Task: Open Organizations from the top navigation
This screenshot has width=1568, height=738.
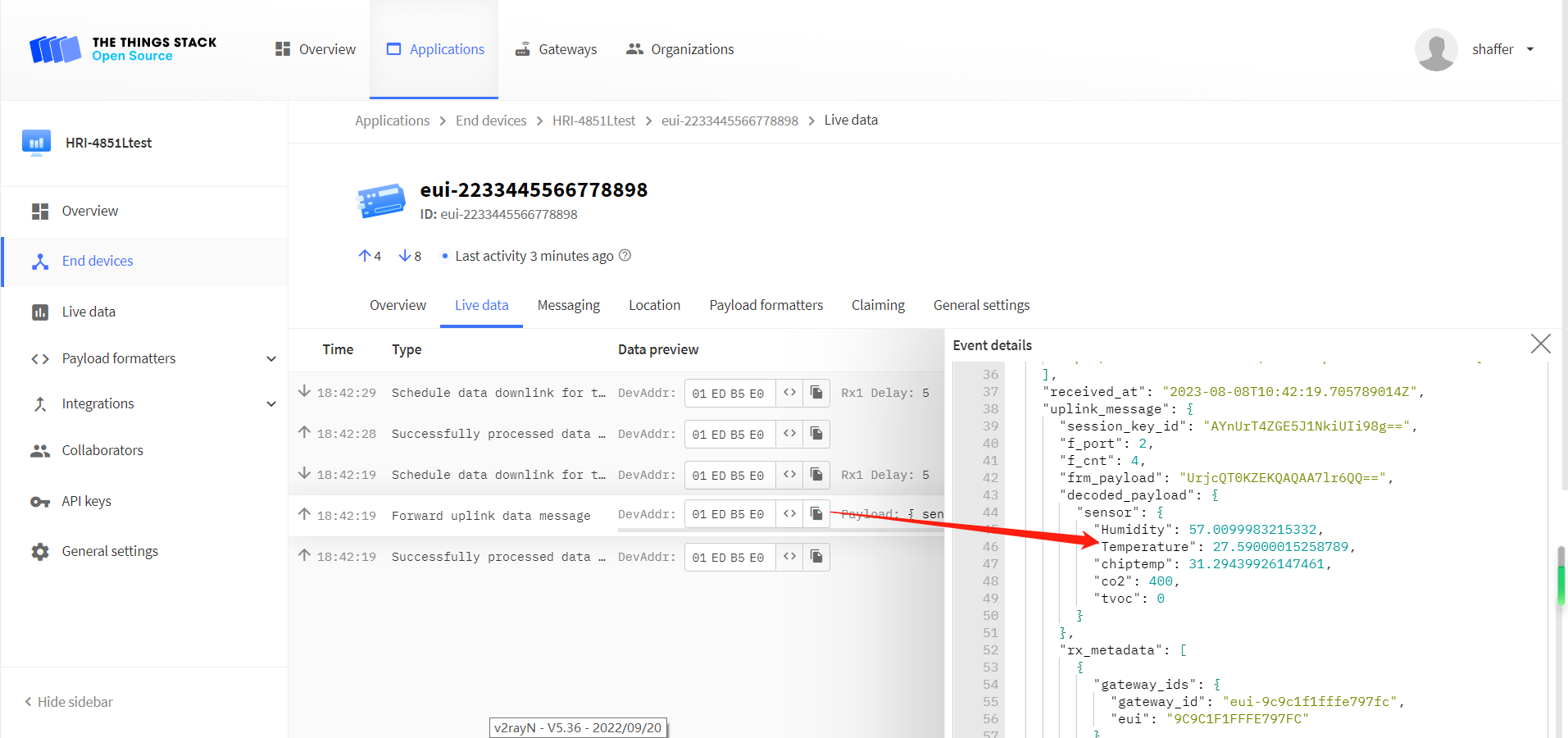Action: pyautogui.click(x=680, y=49)
